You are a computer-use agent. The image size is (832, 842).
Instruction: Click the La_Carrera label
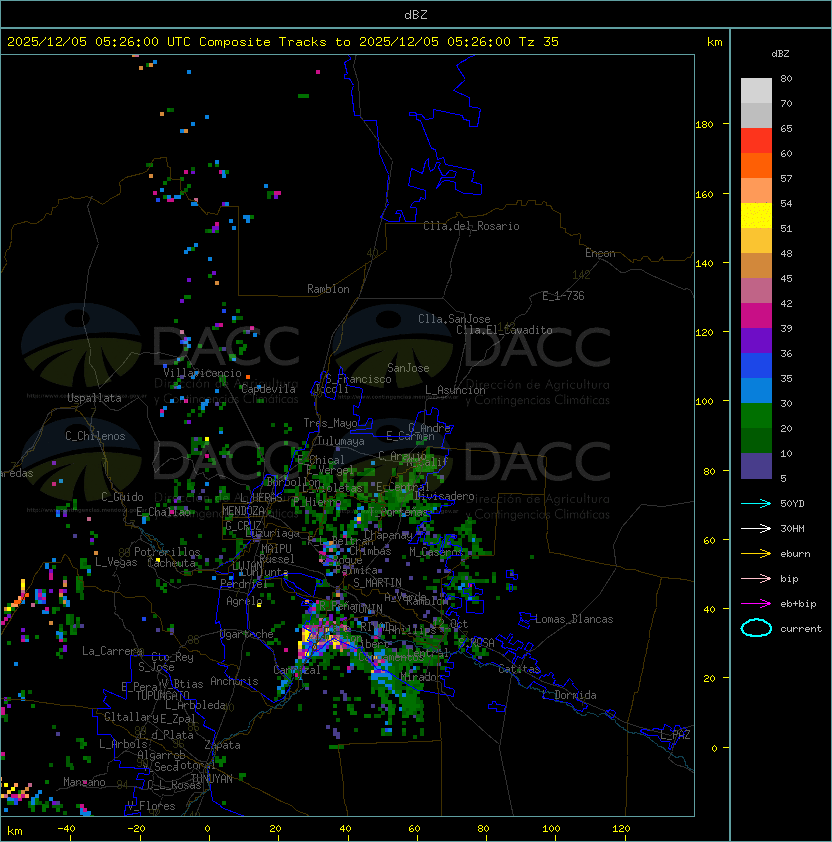(112, 651)
